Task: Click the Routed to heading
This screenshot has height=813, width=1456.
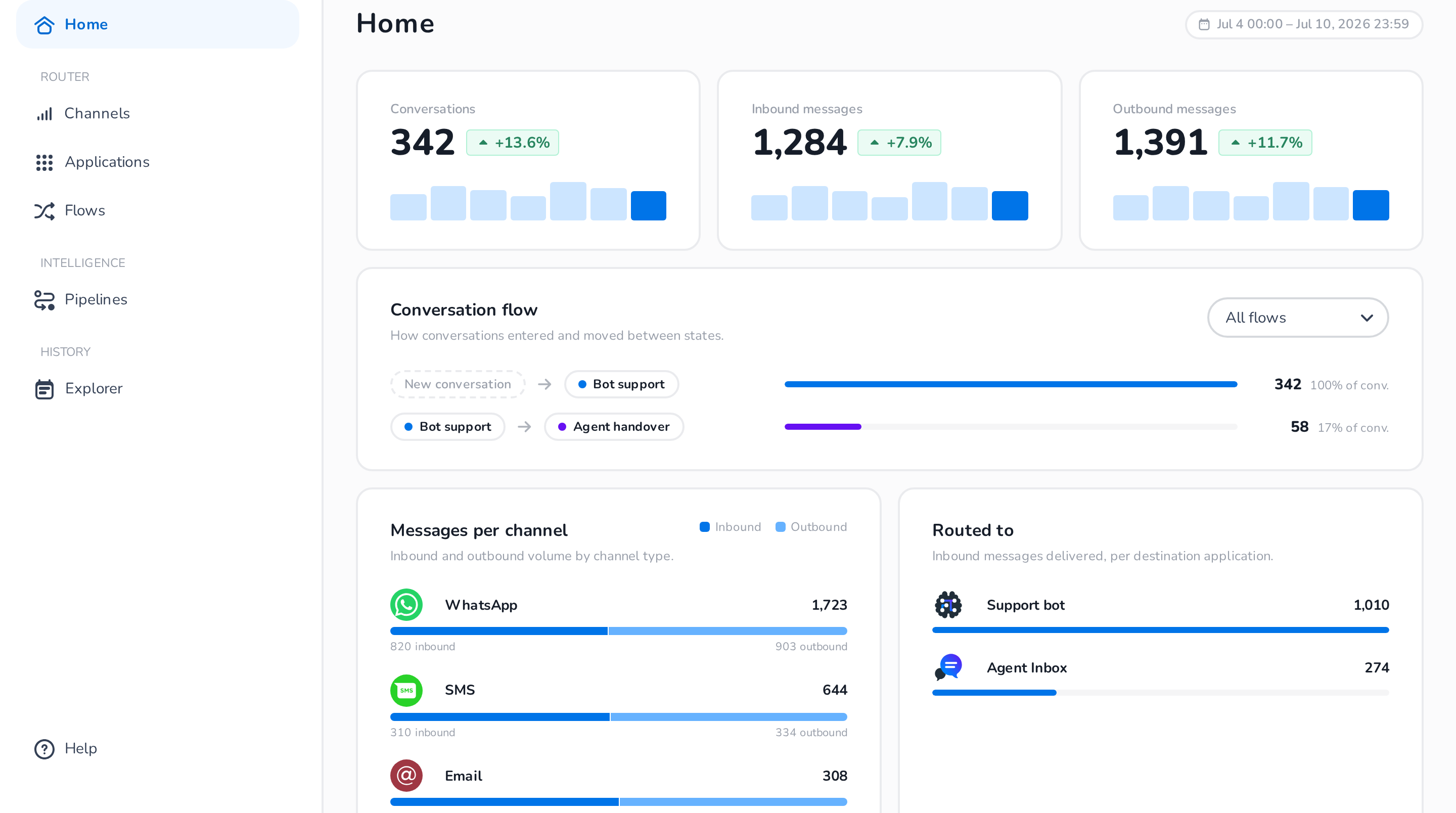Action: point(973,530)
